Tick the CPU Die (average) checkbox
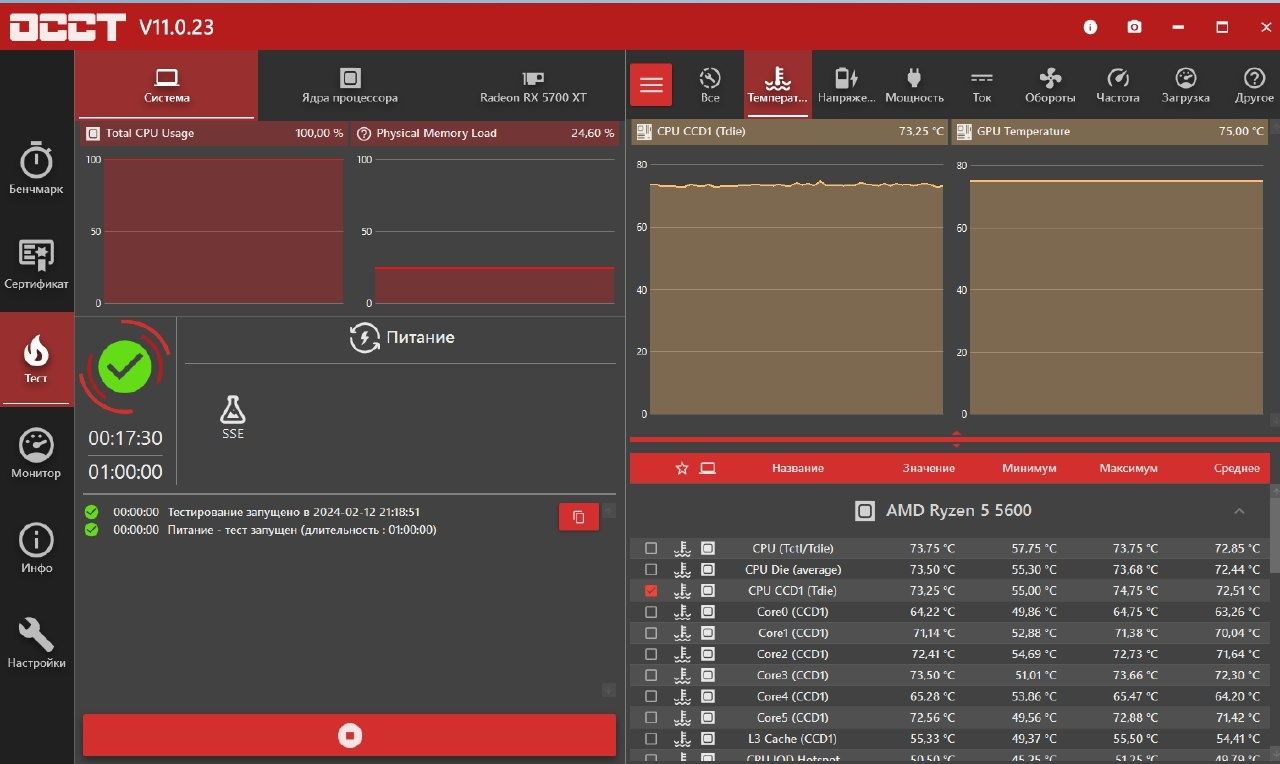Viewport: 1280px width, 764px height. [x=651, y=569]
